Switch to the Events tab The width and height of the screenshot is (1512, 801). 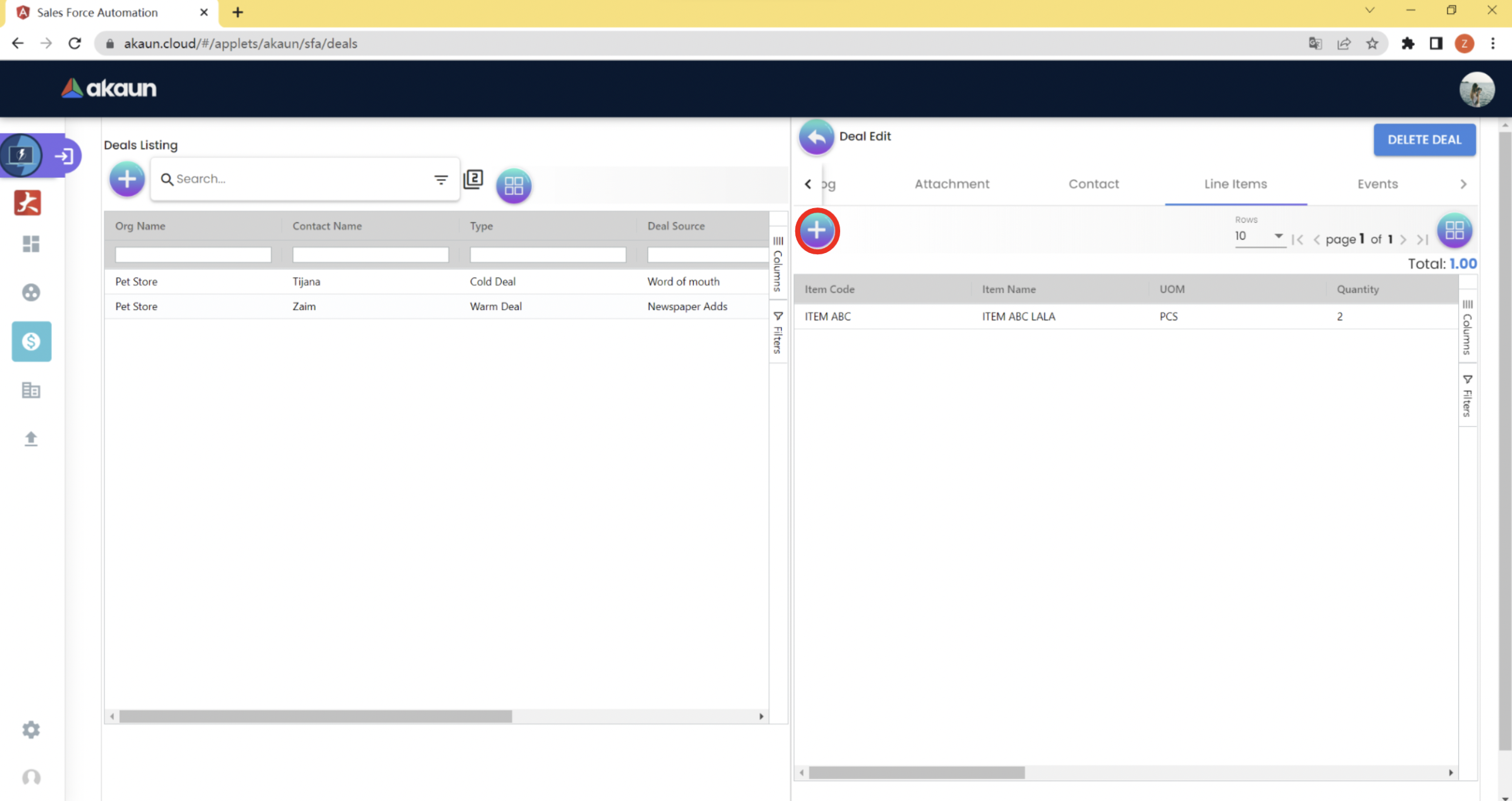coord(1377,184)
